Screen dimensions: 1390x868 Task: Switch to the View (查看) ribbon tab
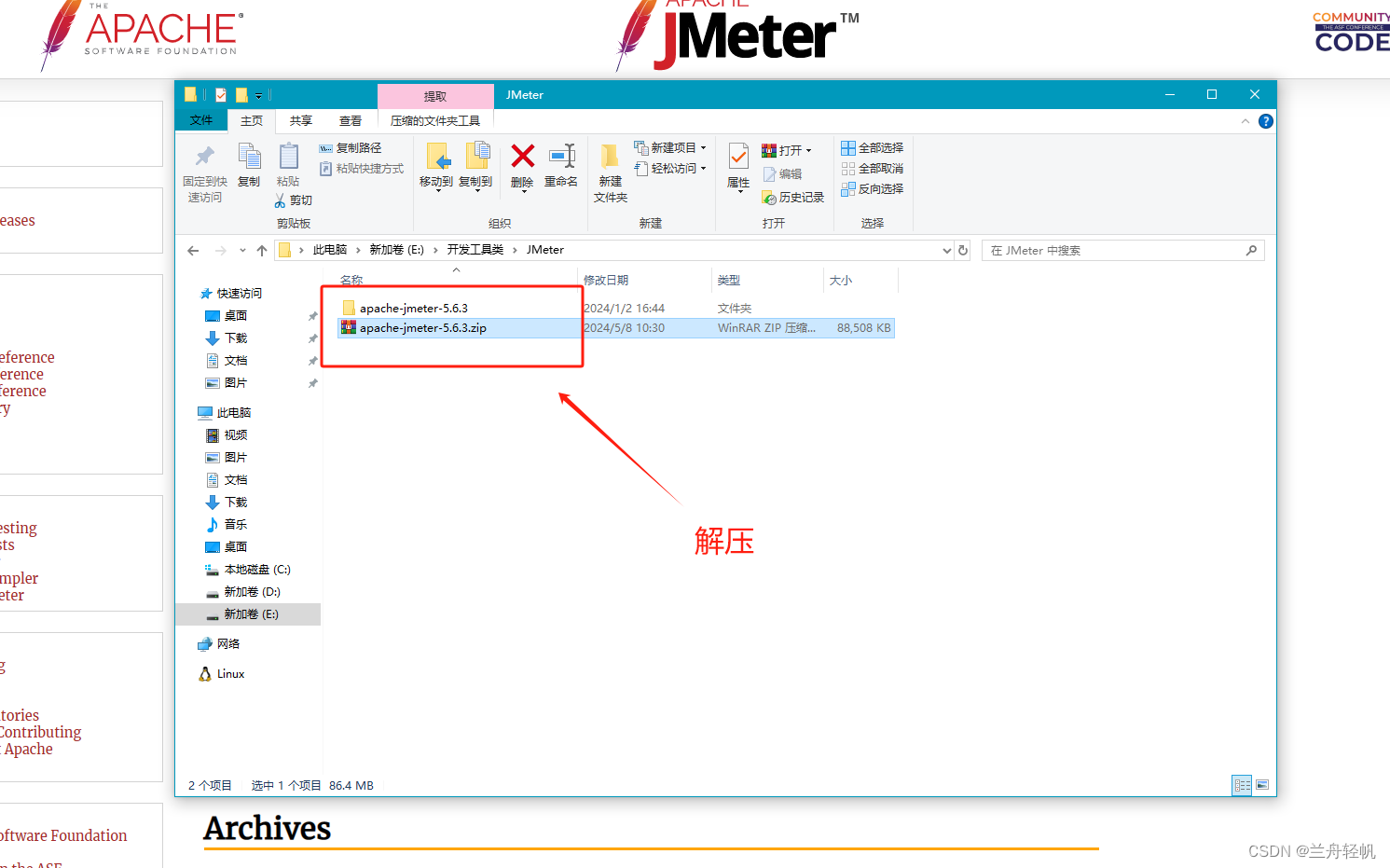(x=351, y=121)
